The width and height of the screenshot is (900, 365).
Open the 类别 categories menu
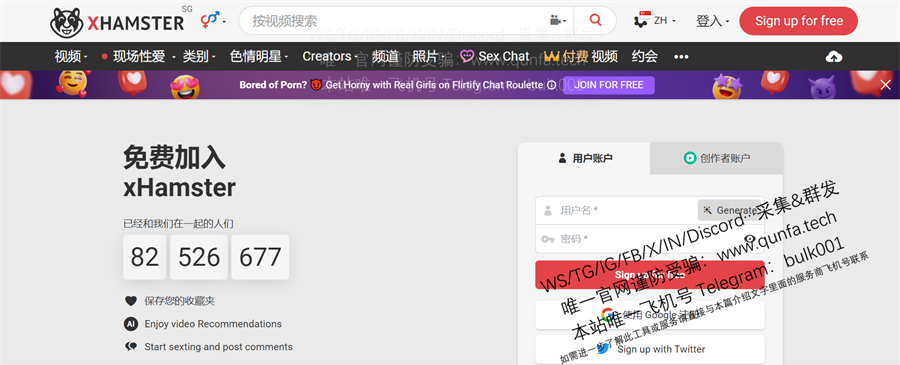[199, 56]
